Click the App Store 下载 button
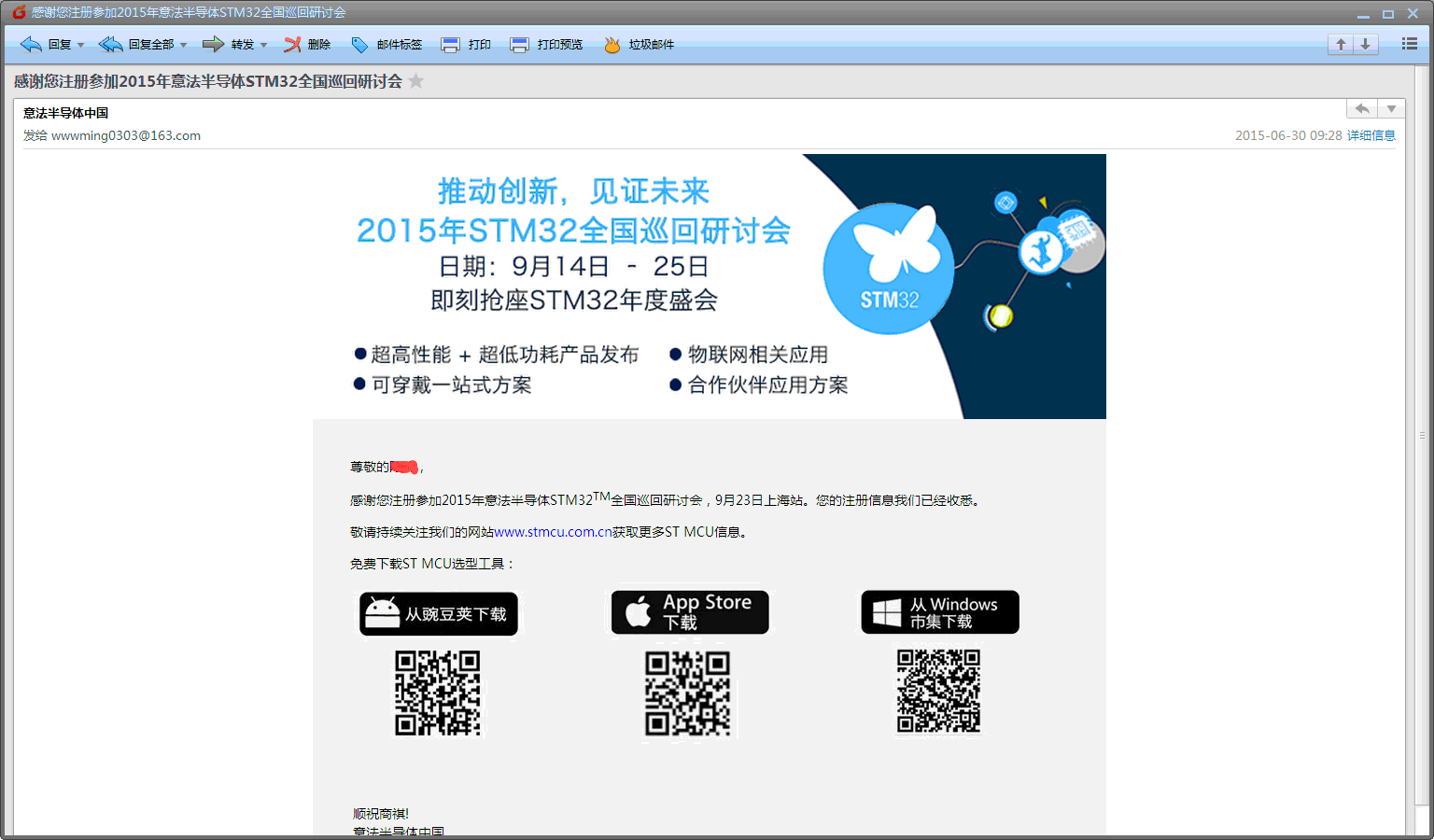This screenshot has height=840, width=1434. (690, 612)
